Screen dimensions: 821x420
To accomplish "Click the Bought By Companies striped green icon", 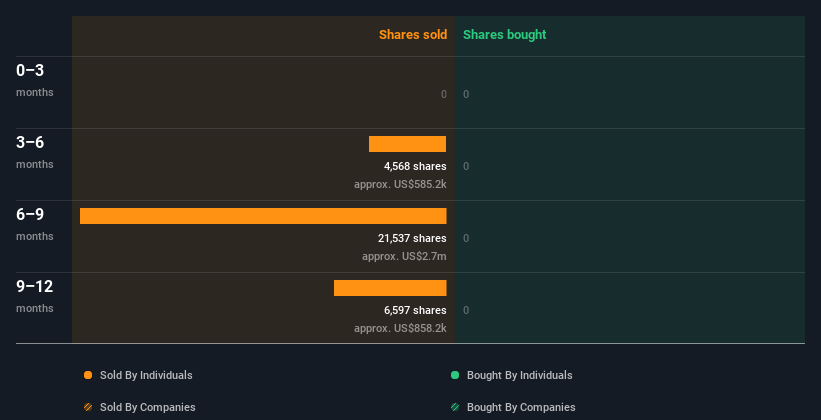I will tap(455, 407).
